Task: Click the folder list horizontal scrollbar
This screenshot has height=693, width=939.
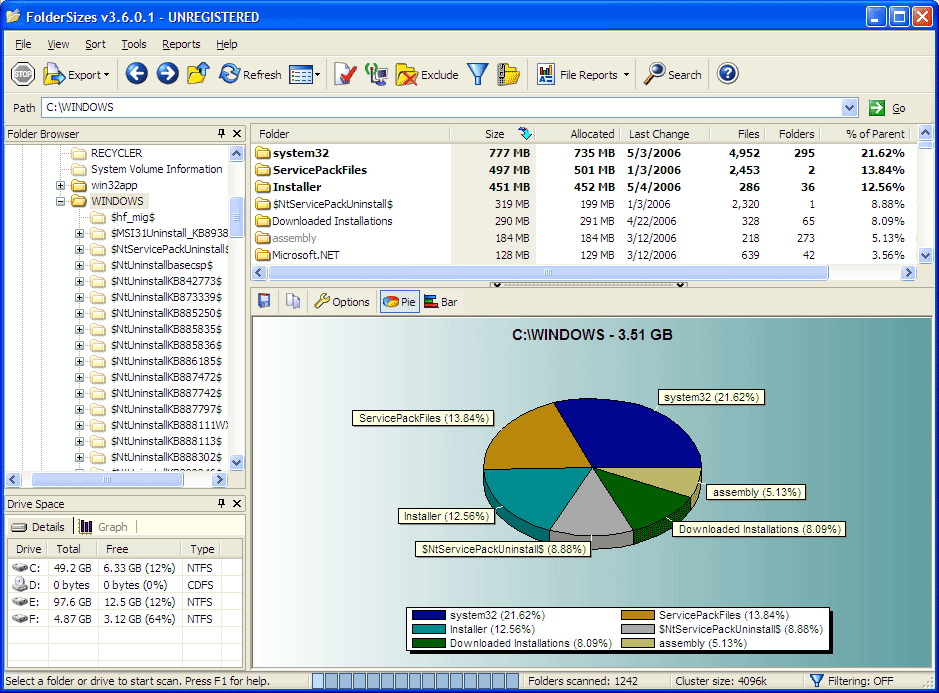Action: [x=548, y=273]
